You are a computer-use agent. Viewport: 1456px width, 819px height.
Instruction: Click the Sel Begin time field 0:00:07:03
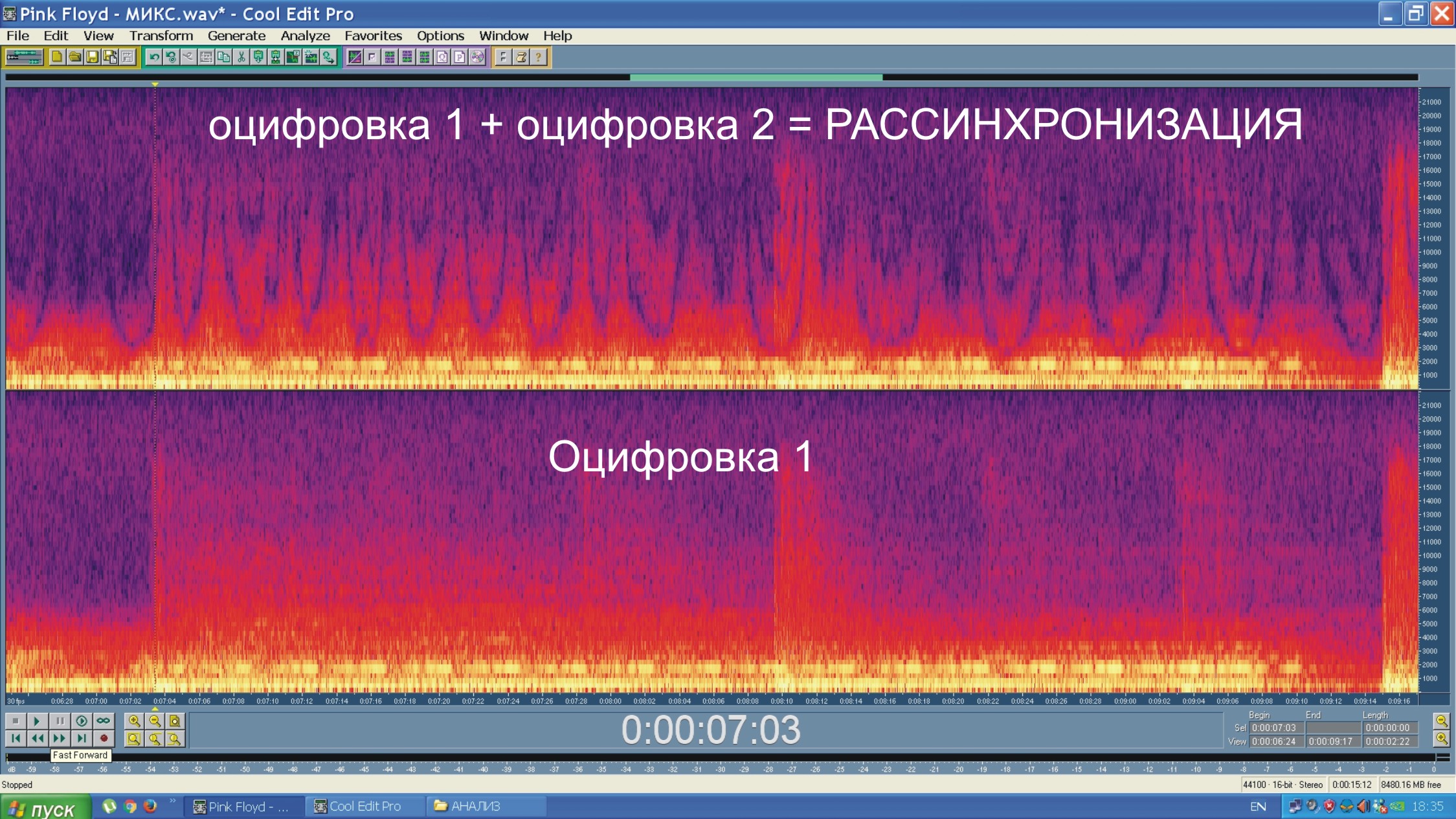(1277, 728)
